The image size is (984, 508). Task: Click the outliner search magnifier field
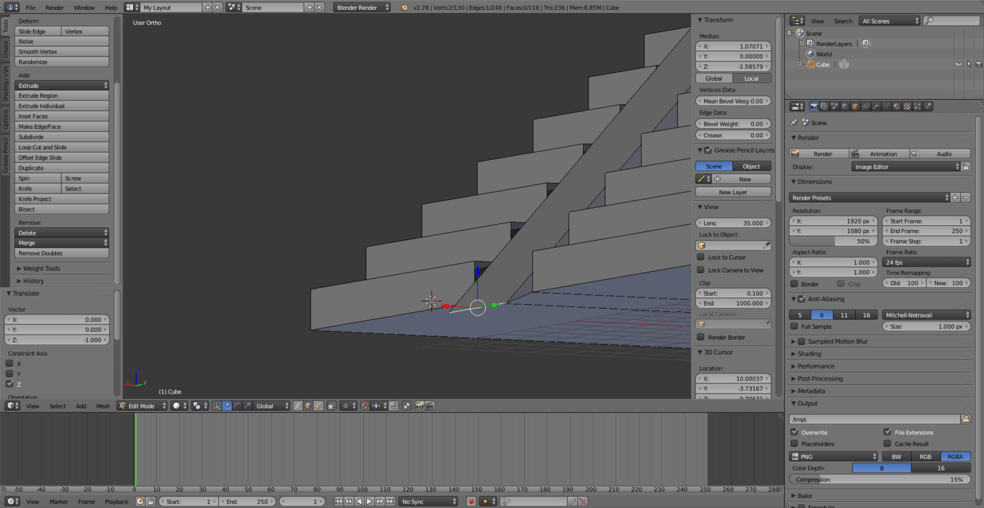tap(951, 21)
